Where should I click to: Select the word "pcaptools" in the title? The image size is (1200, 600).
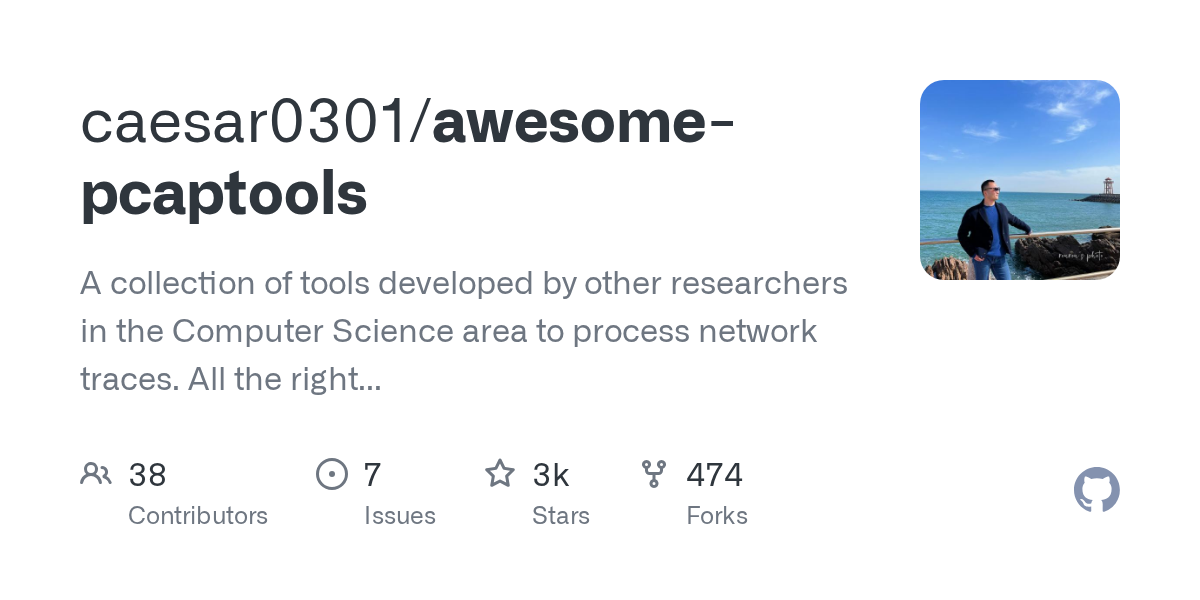tap(224, 194)
